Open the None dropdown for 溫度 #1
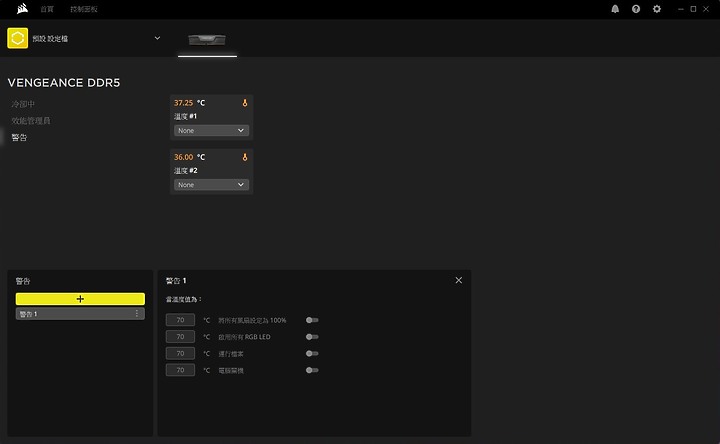Viewport: 720px width, 444px height. click(211, 130)
